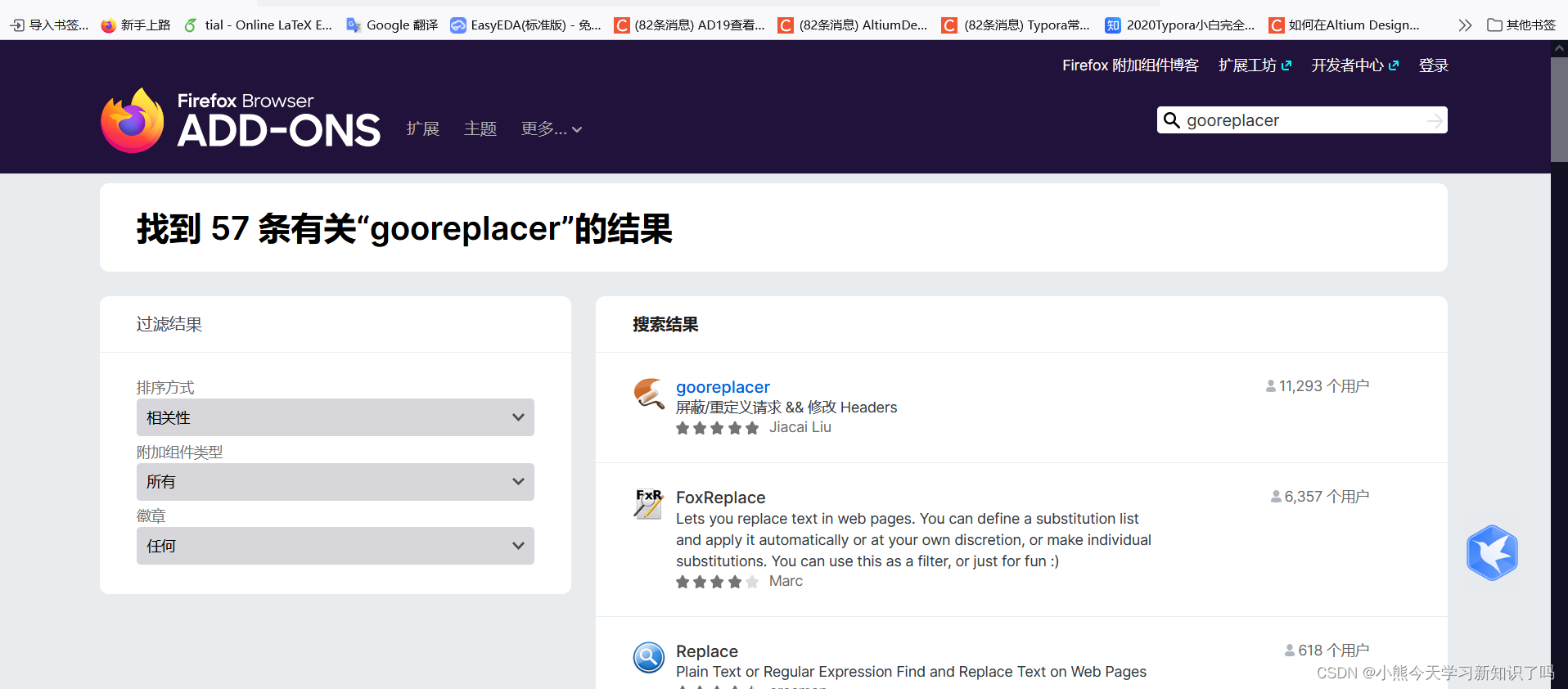Expand the 更多 menu
1568x689 pixels.
552,128
